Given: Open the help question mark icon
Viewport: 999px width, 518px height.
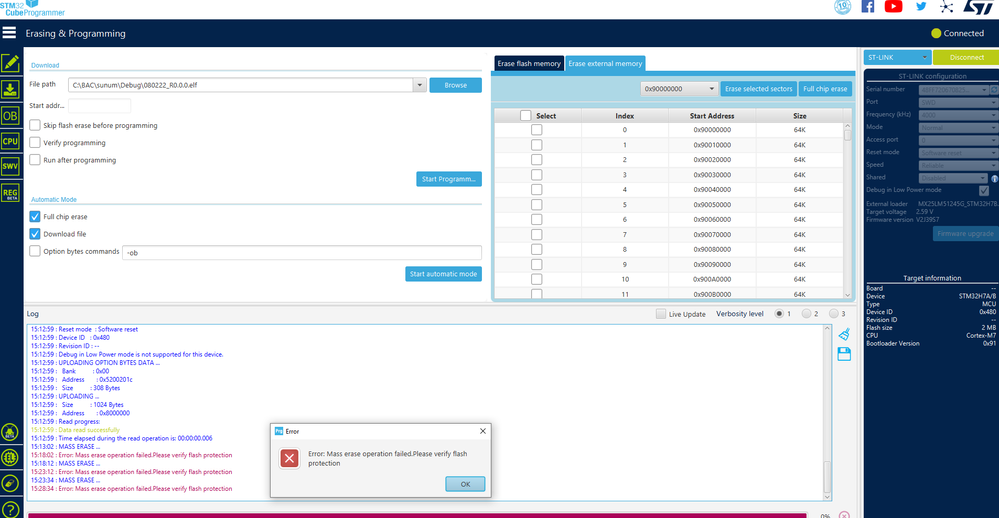Looking at the screenshot, I should tap(10, 509).
